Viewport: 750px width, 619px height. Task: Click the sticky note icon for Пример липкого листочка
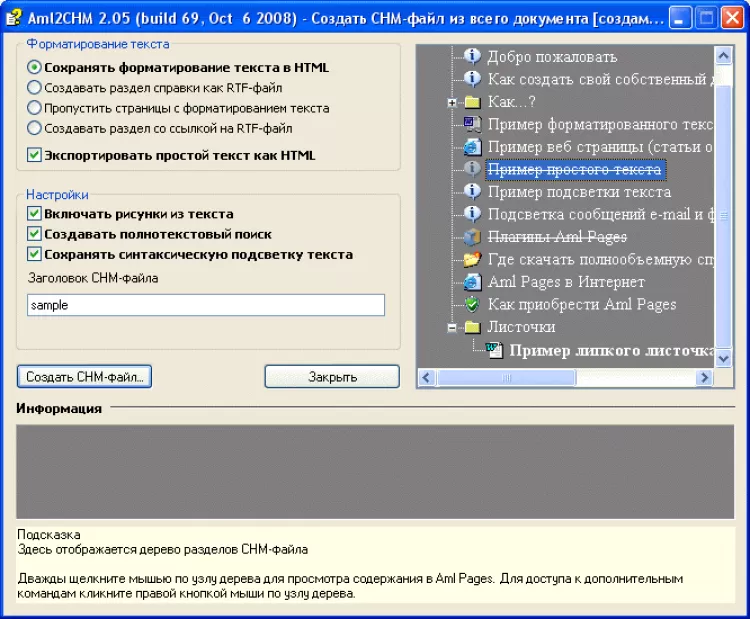pos(494,350)
